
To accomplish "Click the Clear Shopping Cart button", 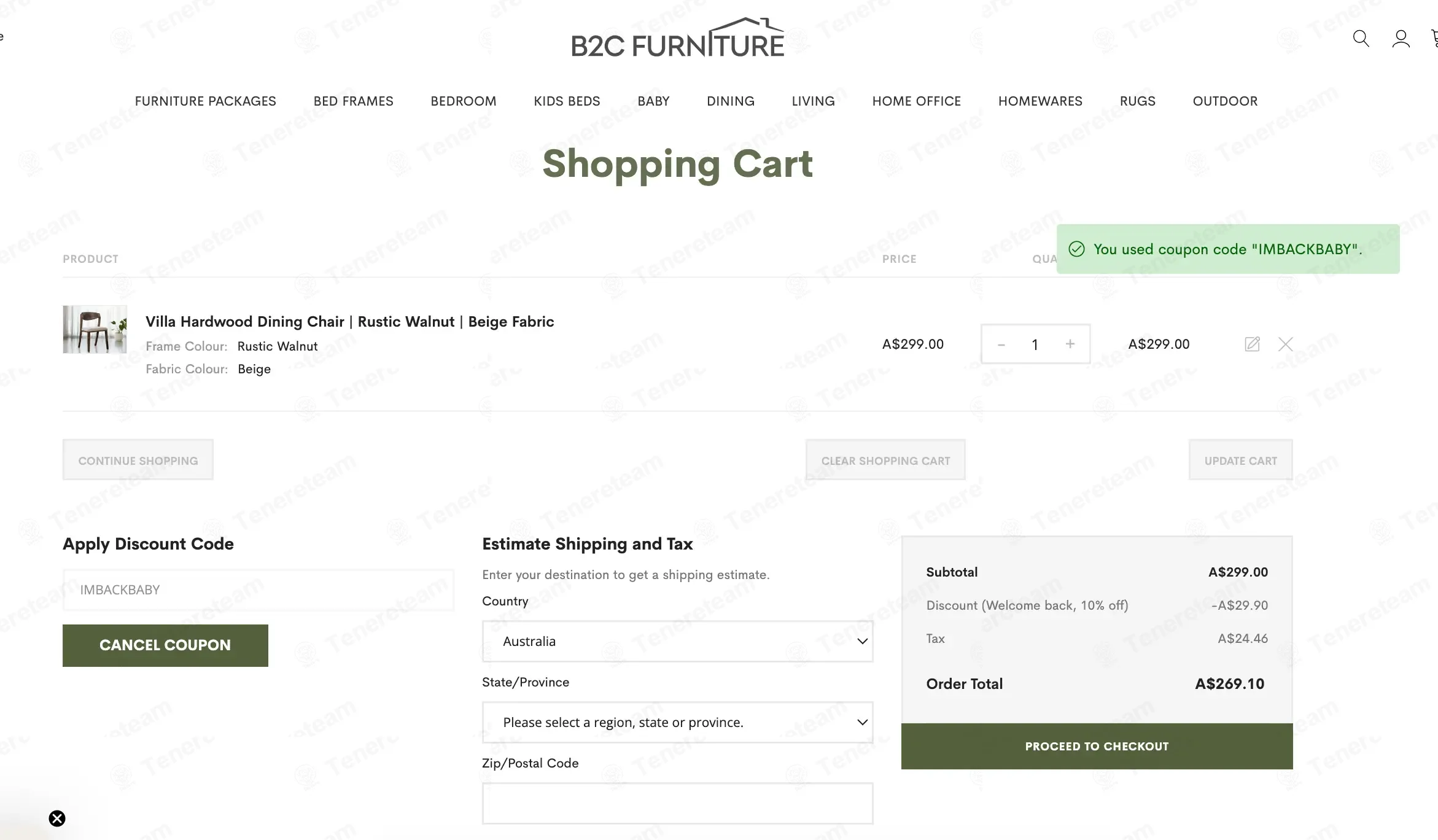I will click(885, 460).
